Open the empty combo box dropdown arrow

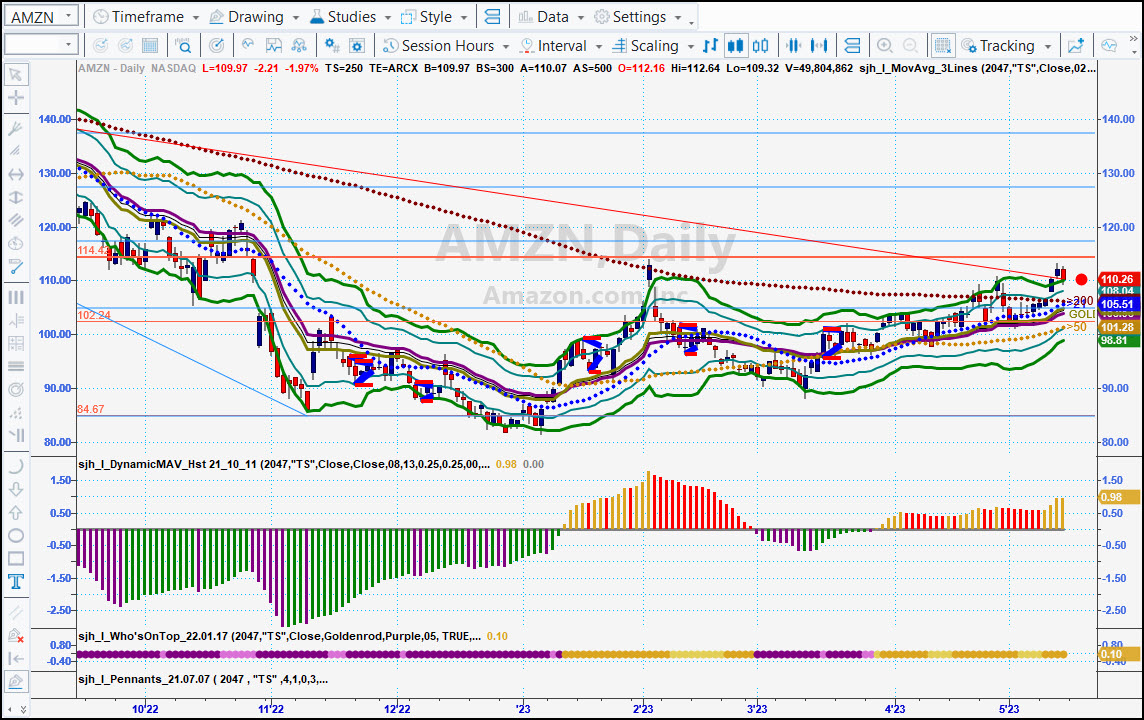coord(69,45)
